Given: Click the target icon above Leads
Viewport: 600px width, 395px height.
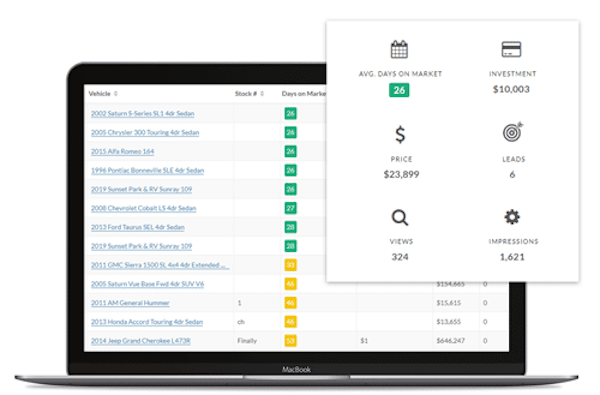Looking at the screenshot, I should (x=512, y=132).
